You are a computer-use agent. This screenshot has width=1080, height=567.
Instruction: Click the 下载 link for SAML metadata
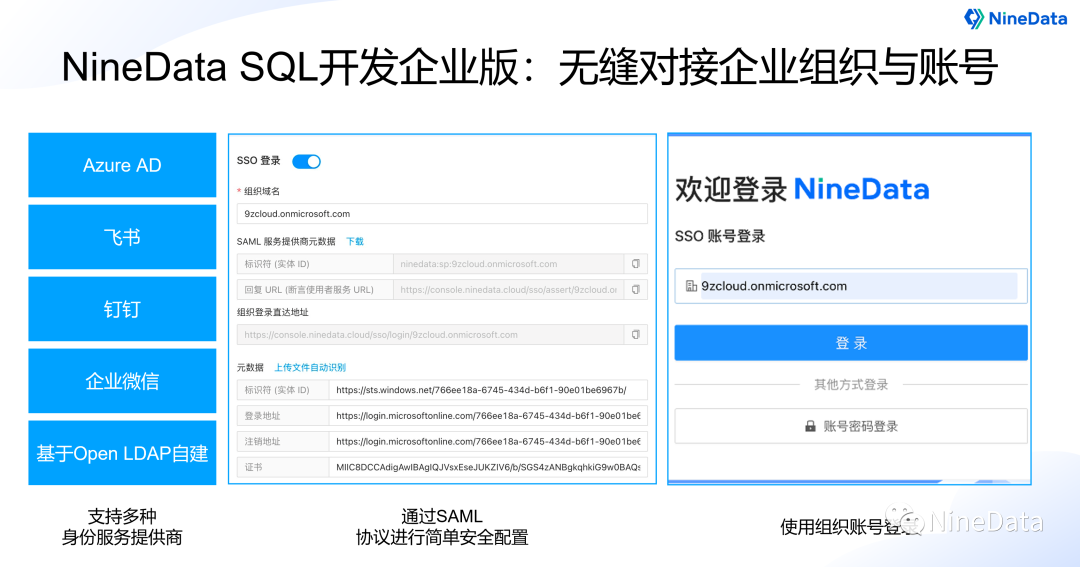coord(355,241)
